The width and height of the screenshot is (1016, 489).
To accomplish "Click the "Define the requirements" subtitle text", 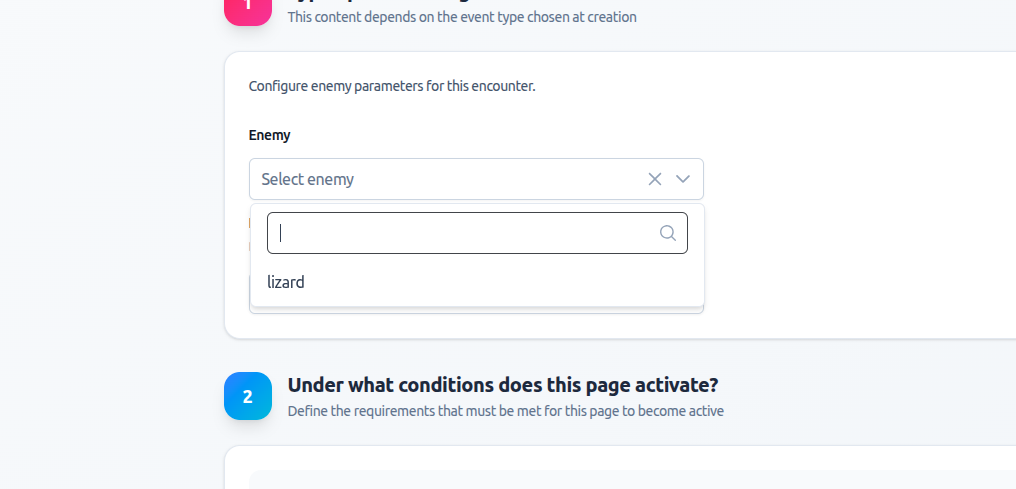I will coord(505,411).
